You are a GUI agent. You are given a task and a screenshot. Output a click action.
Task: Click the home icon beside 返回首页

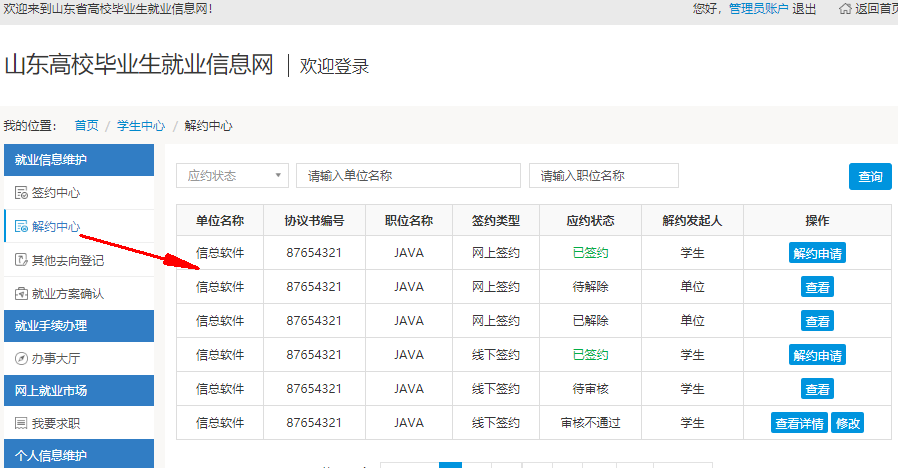[x=845, y=9]
